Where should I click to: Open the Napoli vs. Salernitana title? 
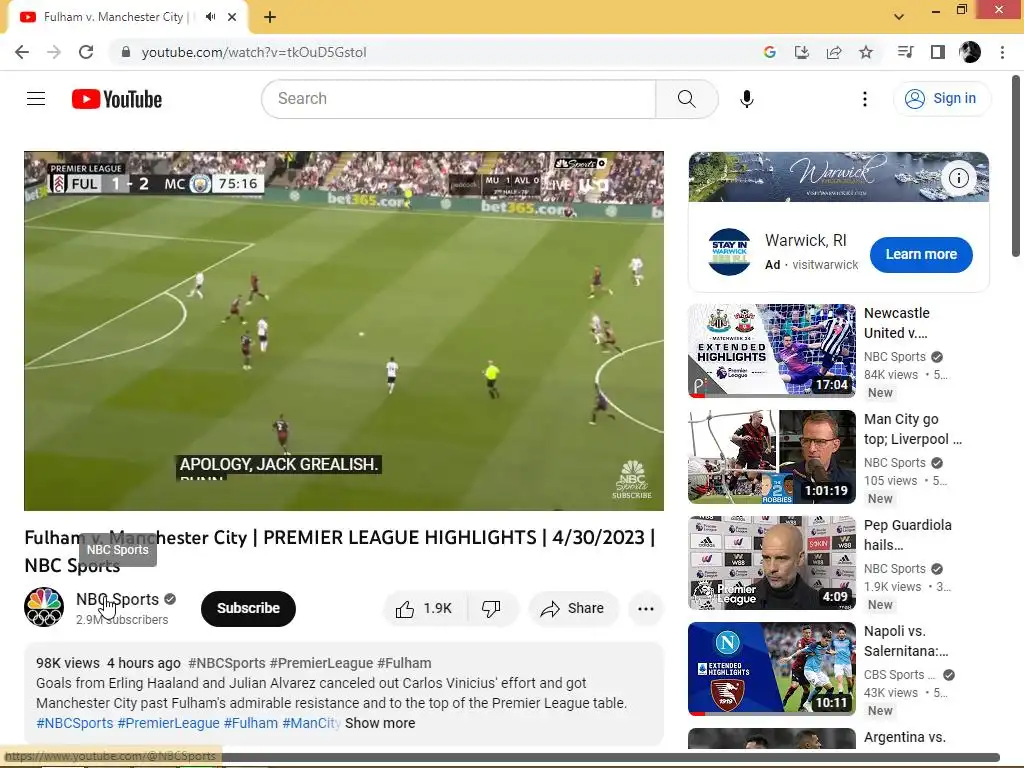coord(906,641)
